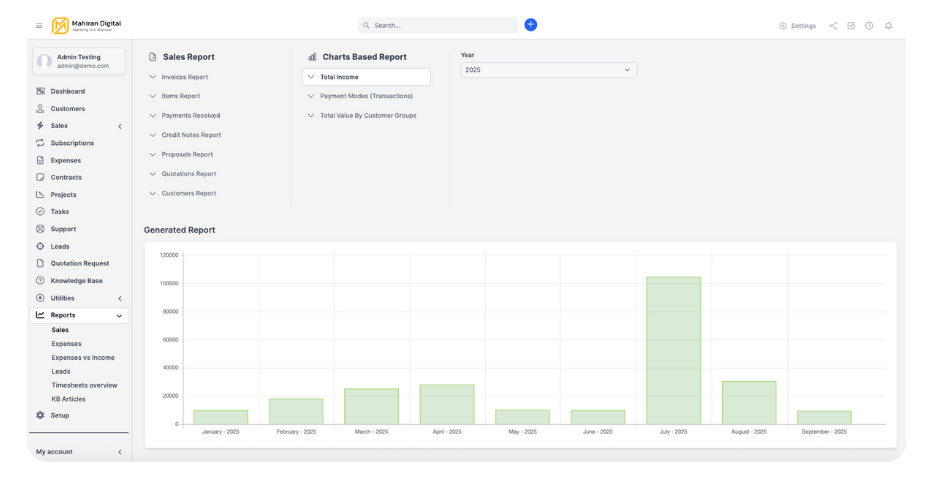Open Expenses vs Income report
This screenshot has width=940, height=500.
tap(83, 357)
